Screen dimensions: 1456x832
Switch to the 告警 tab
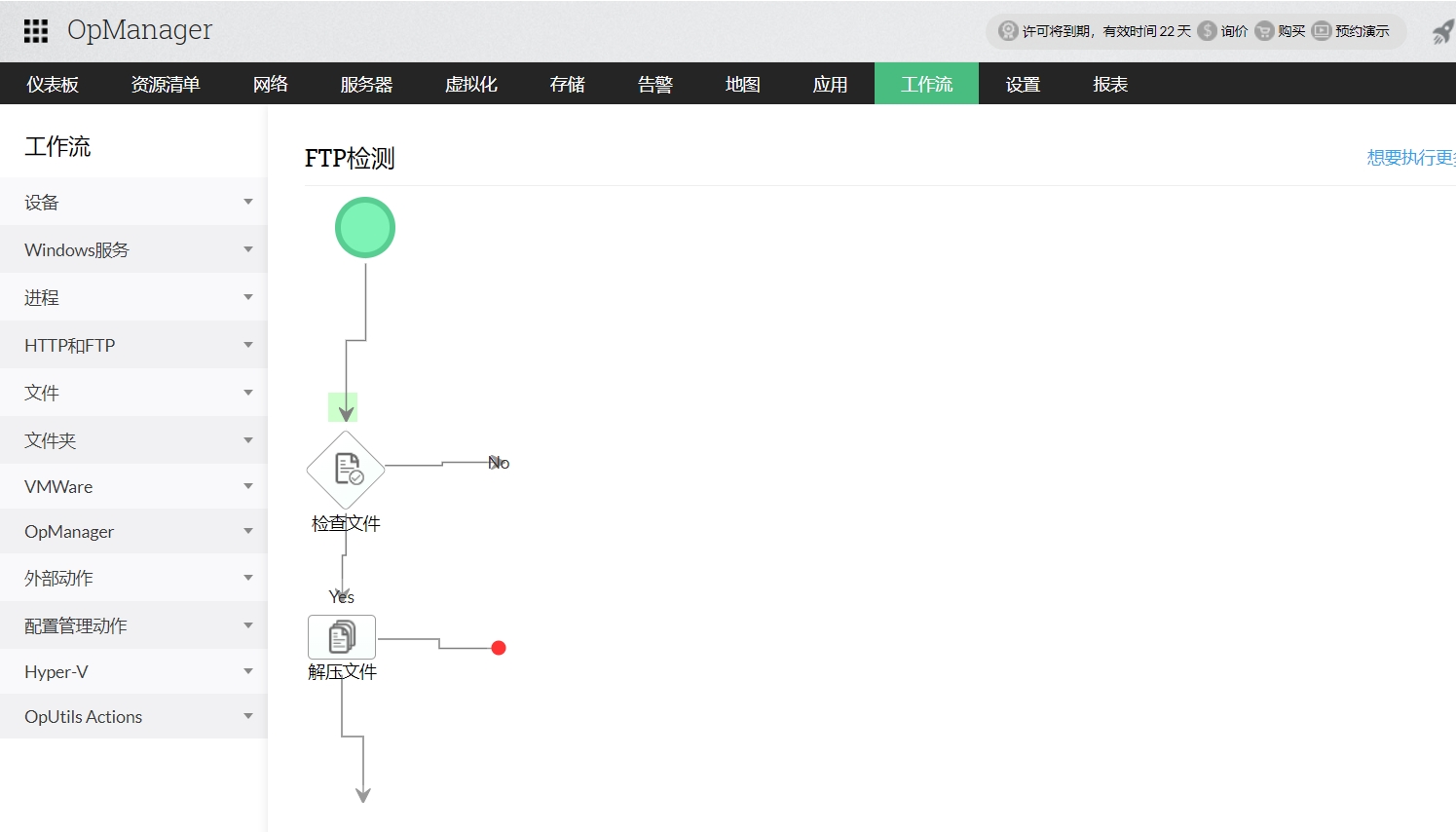point(655,84)
